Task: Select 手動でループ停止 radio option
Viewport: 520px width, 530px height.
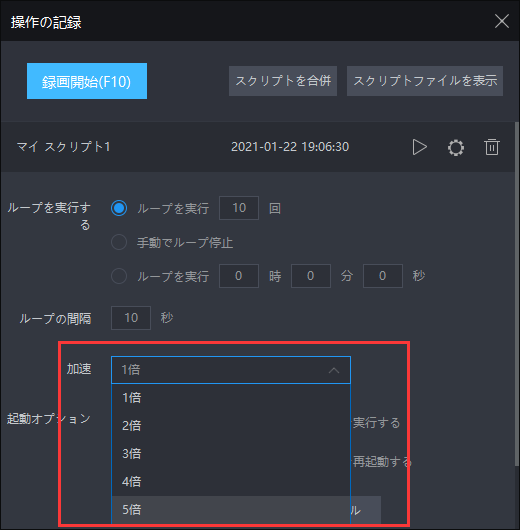Action: (x=119, y=242)
